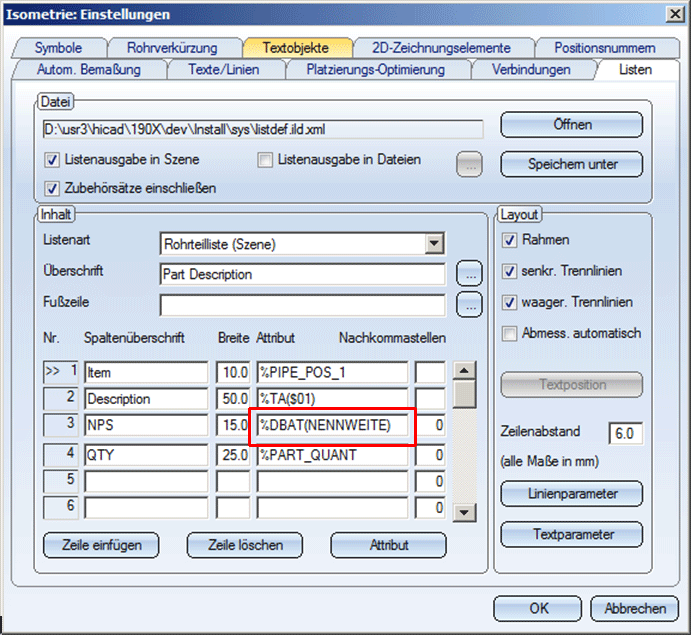This screenshot has width=691, height=635.
Task: Close the Isometrie Einstellungen dialog
Action: 675,15
